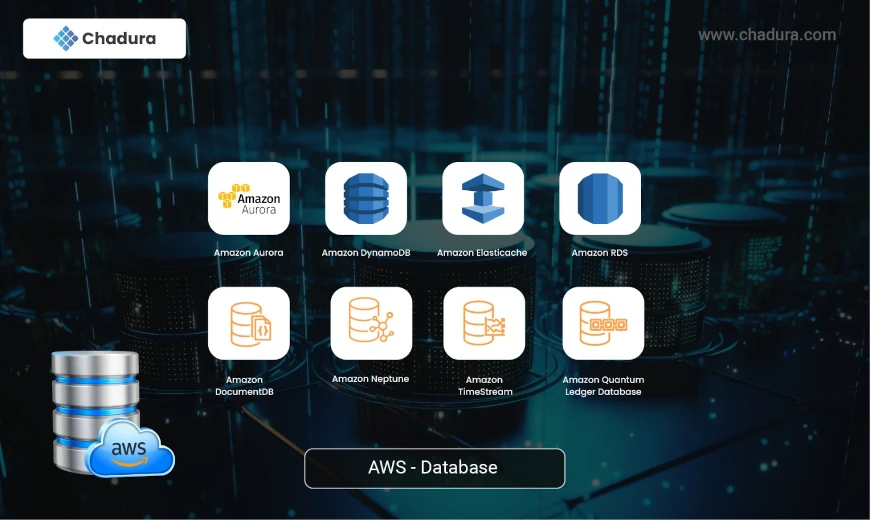
Task: Click the Amazon DynamoDB icon tile
Action: pos(366,198)
